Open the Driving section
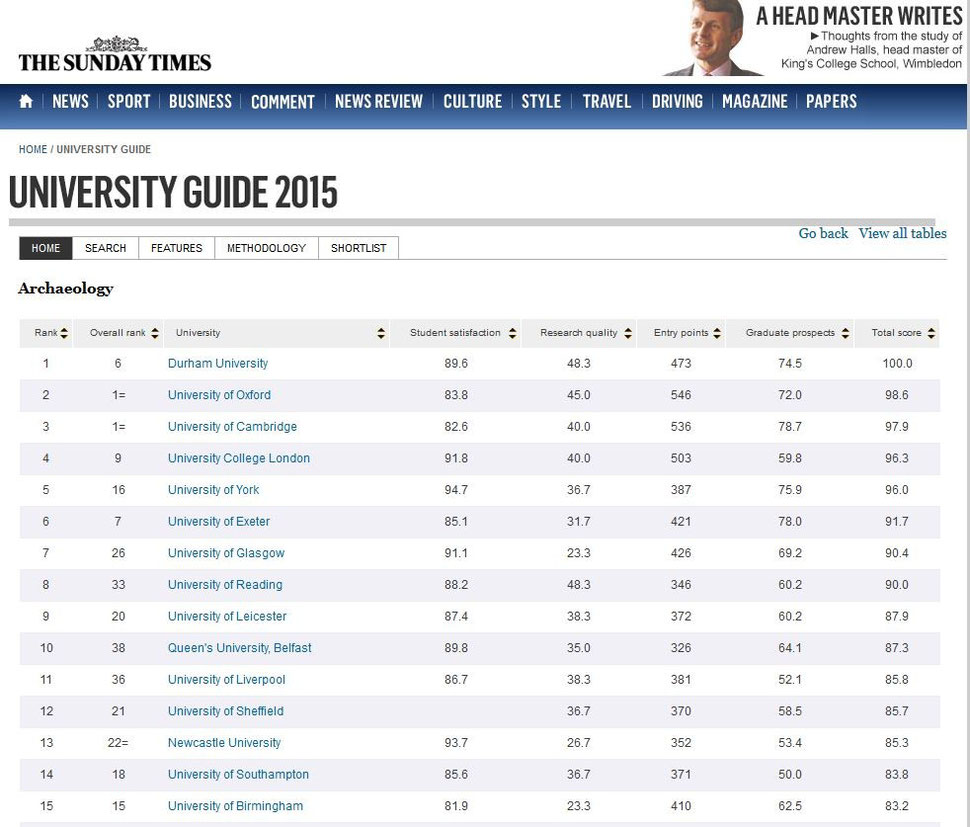The image size is (970, 827). [x=677, y=101]
